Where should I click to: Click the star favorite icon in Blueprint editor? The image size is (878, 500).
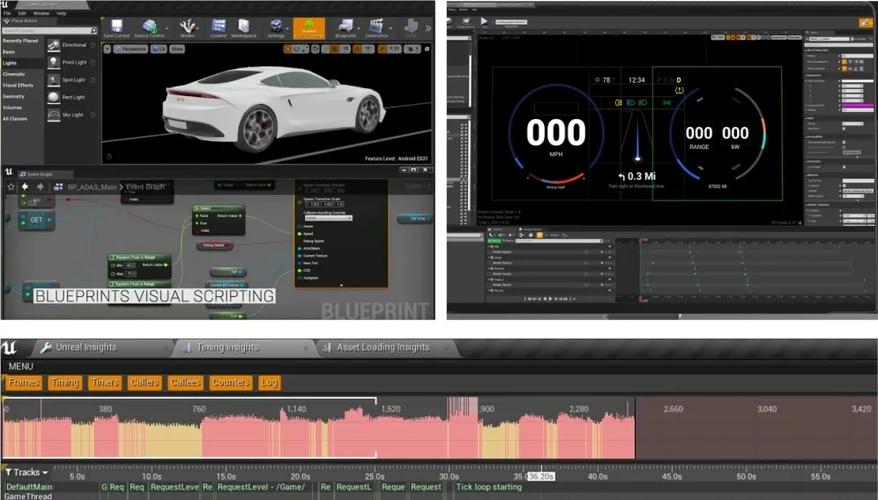click(11, 186)
